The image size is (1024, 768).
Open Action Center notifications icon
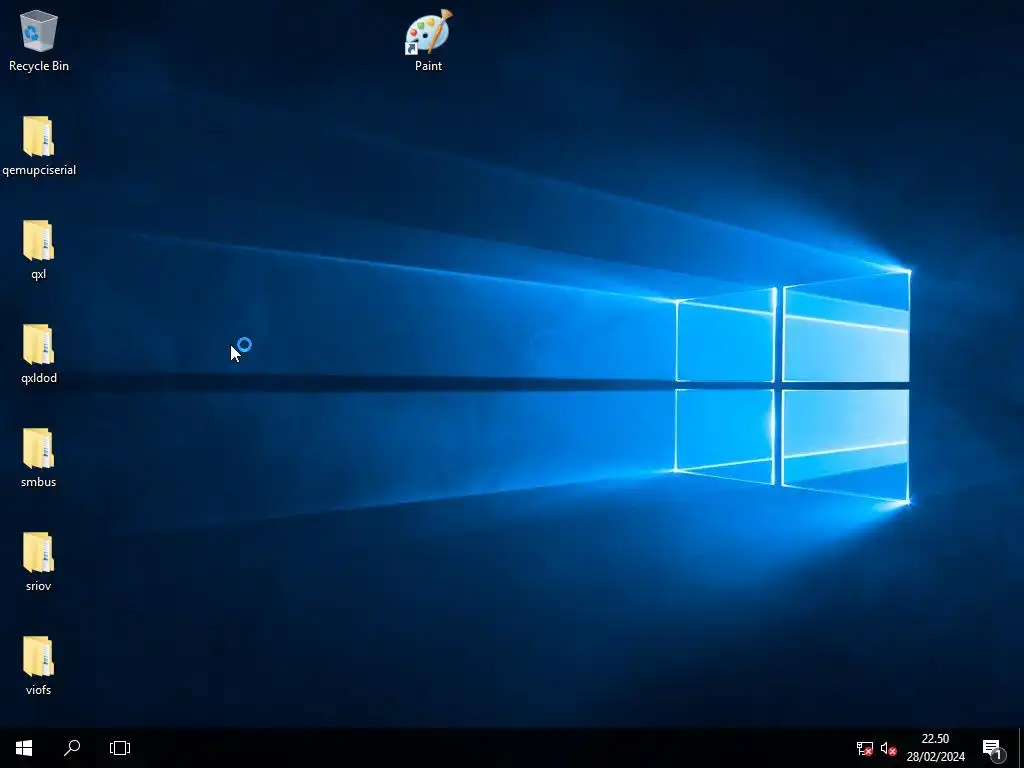pyautogui.click(x=993, y=748)
